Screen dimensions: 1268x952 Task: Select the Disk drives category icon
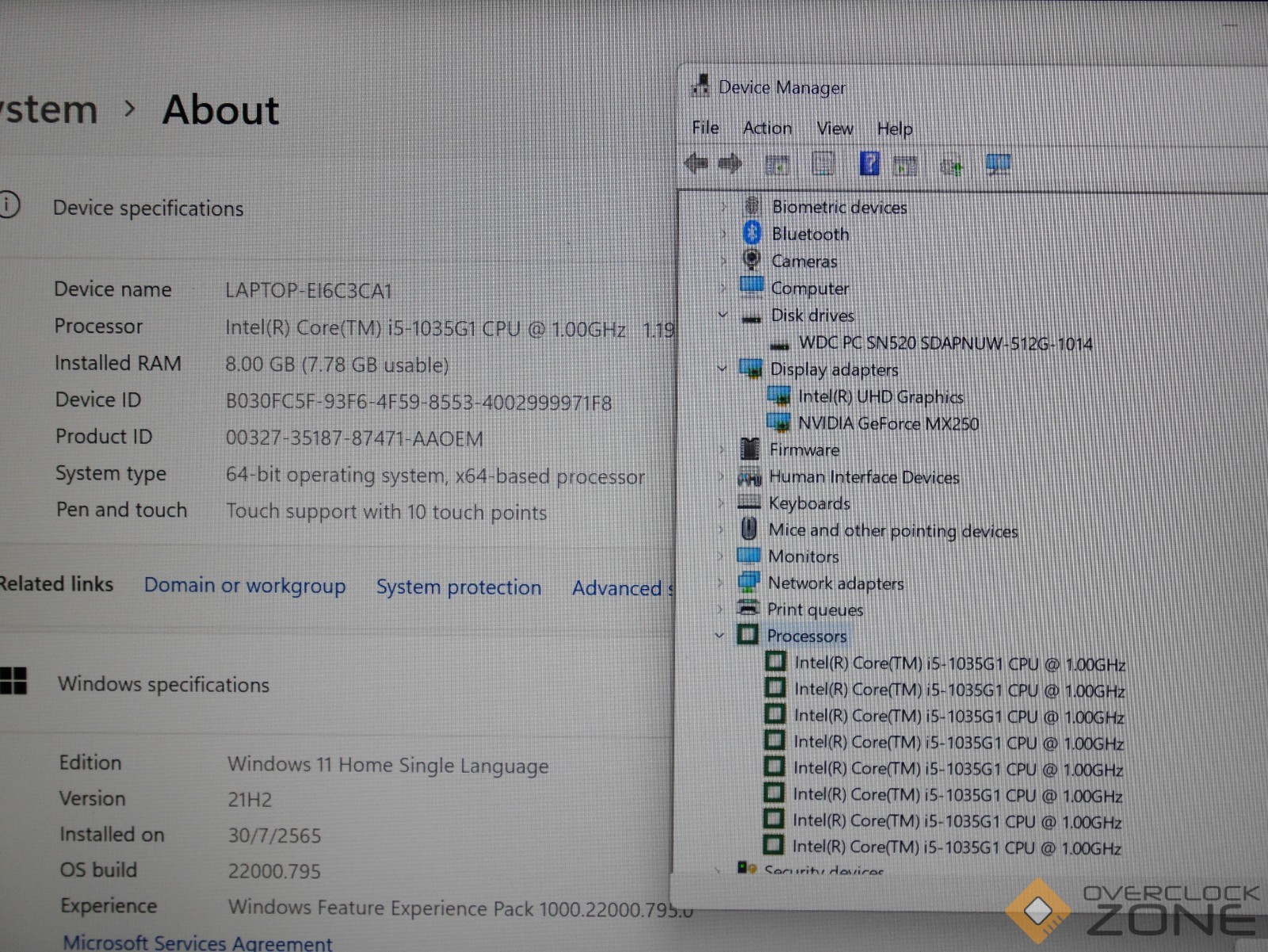[751, 317]
